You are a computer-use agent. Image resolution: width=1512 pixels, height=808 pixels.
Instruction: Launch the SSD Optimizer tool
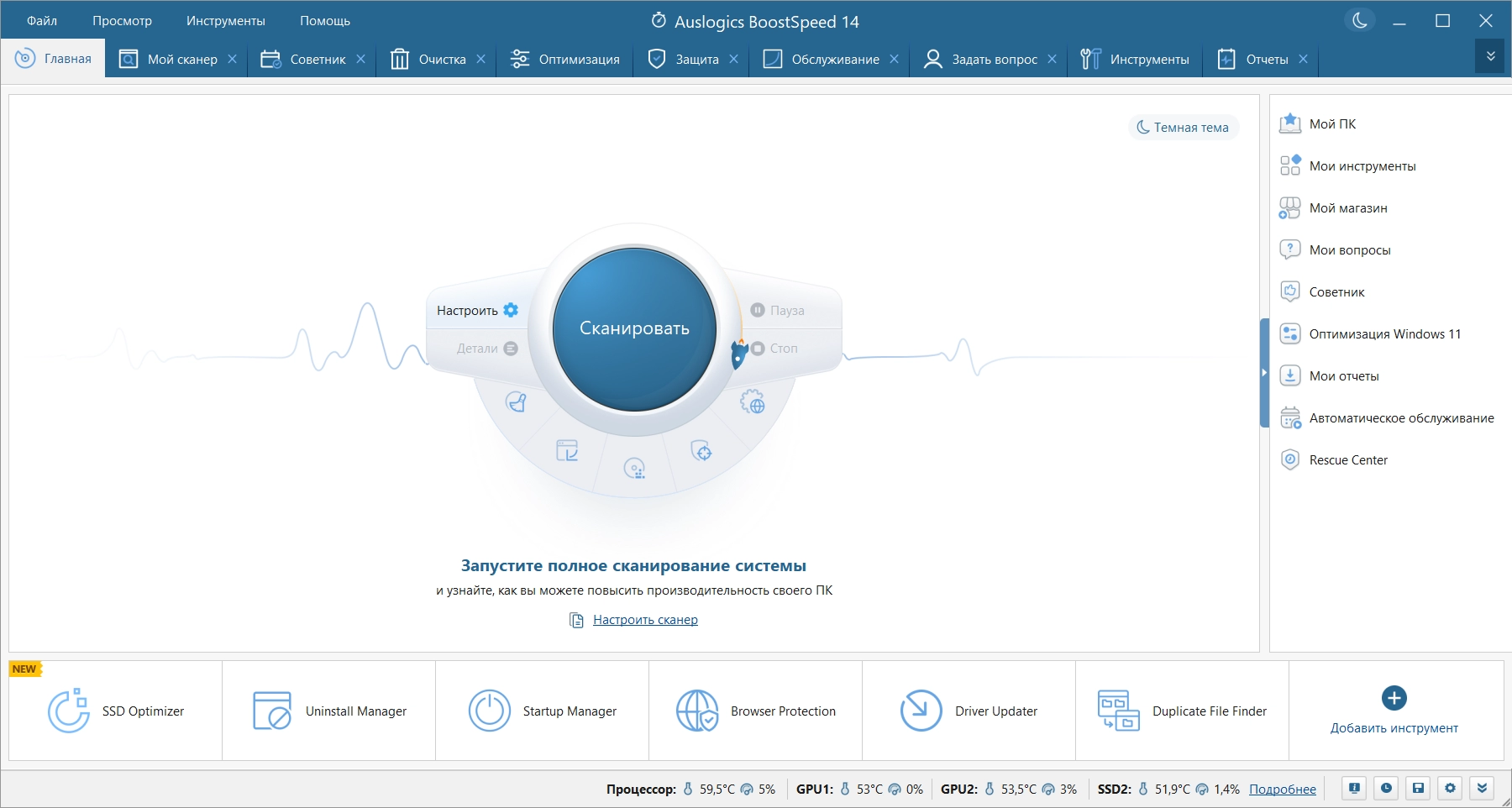[x=116, y=711]
